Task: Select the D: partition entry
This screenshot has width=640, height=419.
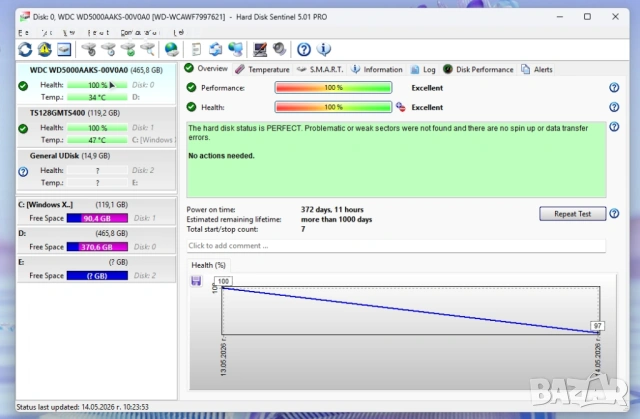Action: coord(96,239)
